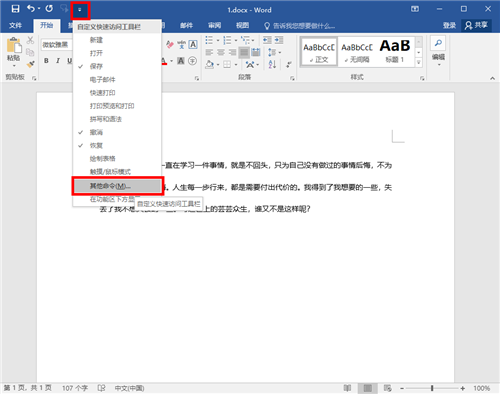500x394 pixels.
Task: Click the Phonetic Guide (wén) icon
Action: (181, 44)
